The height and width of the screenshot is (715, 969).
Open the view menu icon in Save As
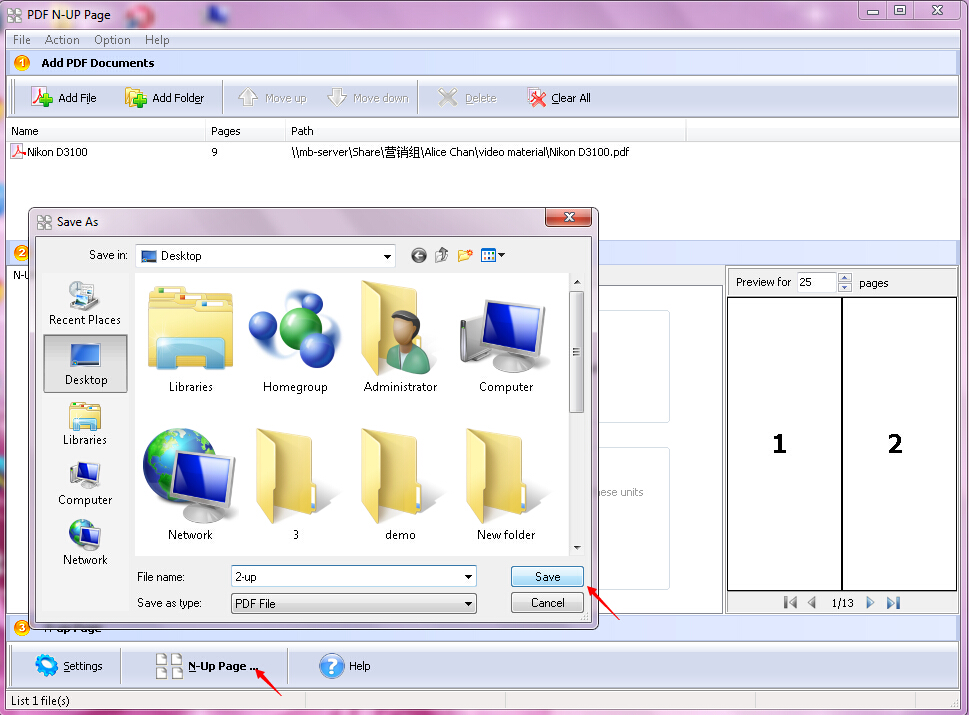(x=493, y=255)
